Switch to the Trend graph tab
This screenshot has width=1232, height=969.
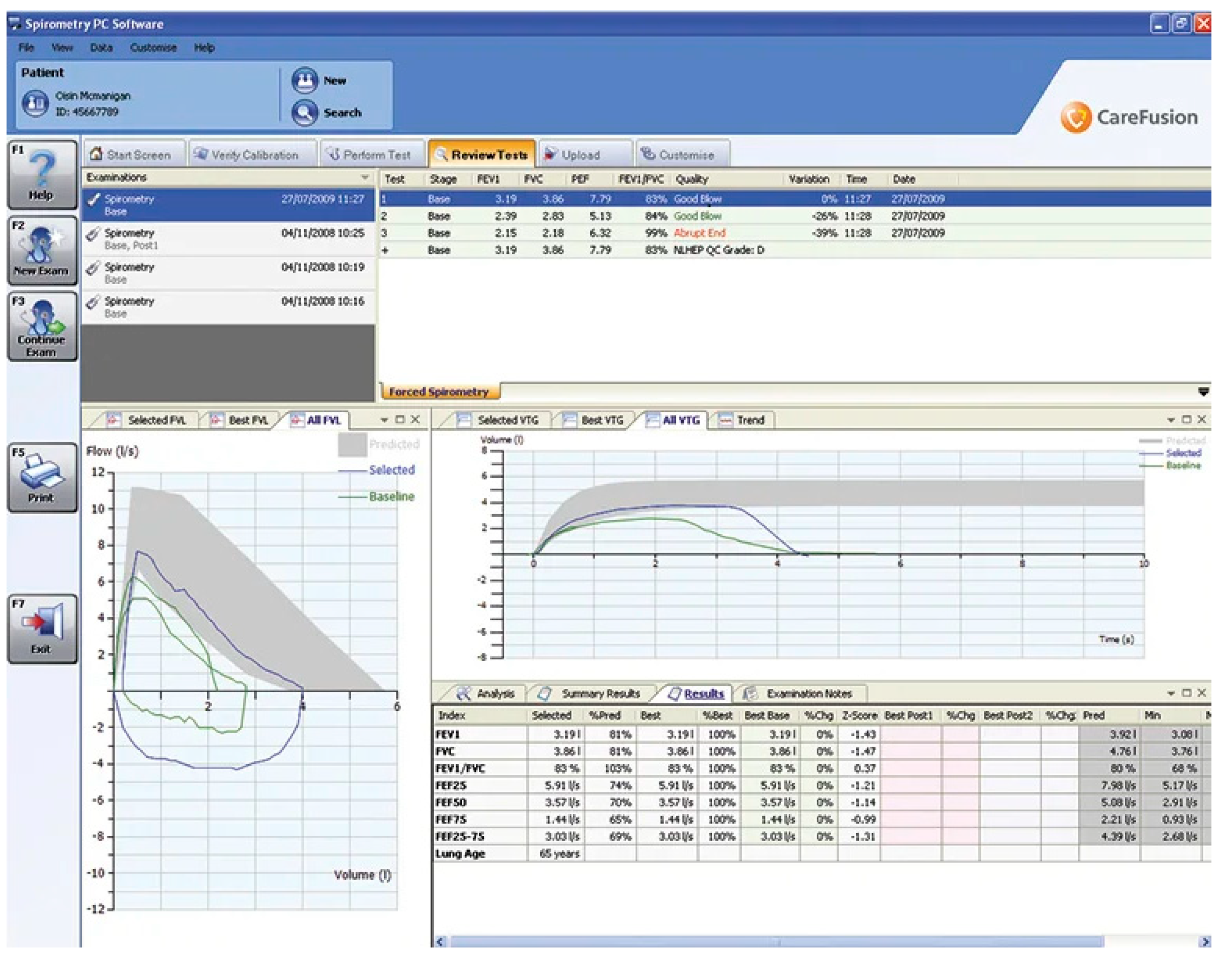click(743, 420)
